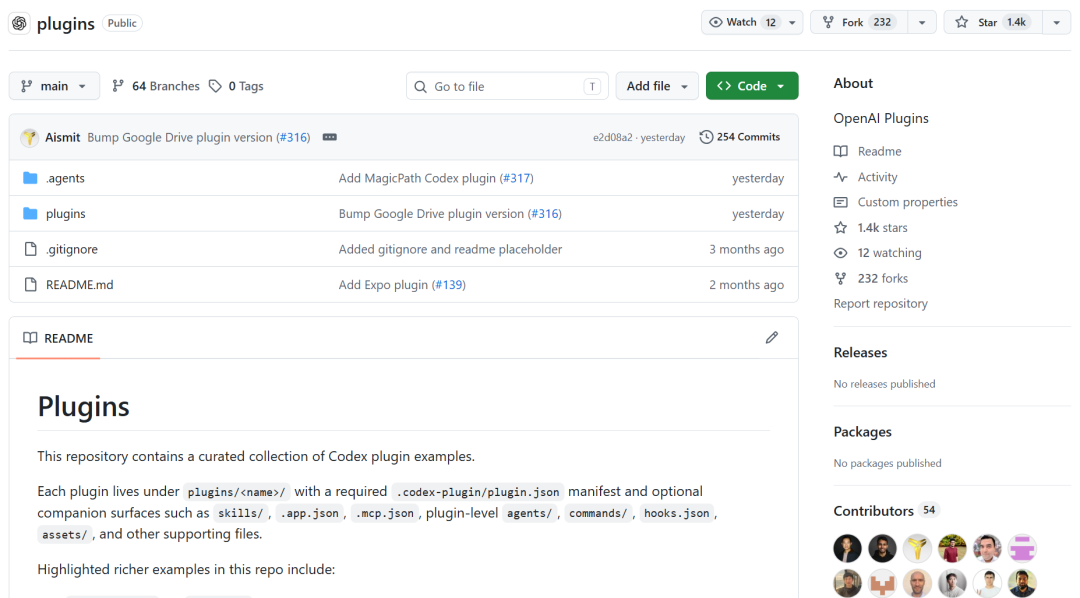This screenshot has height=598, width=1080.
Task: Open Added gitignore and readme placeholder commit
Action: pyautogui.click(x=450, y=249)
